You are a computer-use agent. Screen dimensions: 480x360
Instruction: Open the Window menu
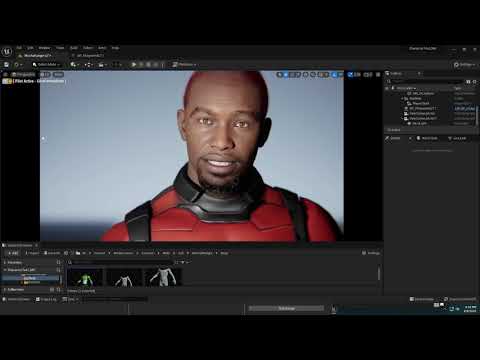coord(44,48)
